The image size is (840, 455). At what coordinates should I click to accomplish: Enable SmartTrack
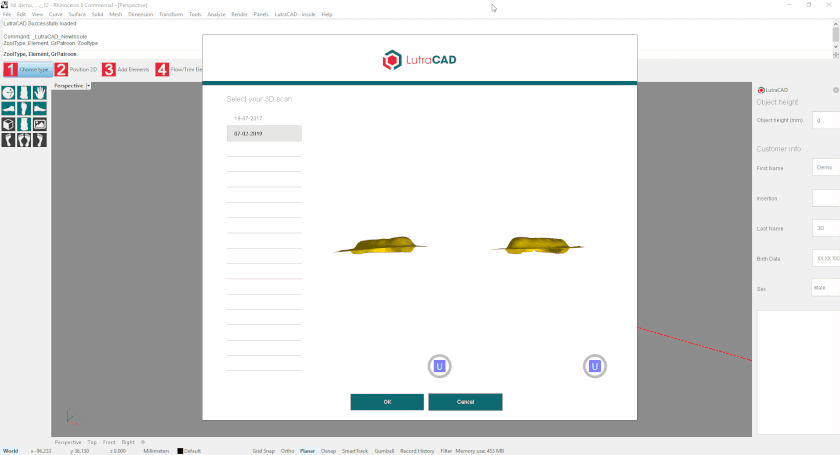point(355,451)
